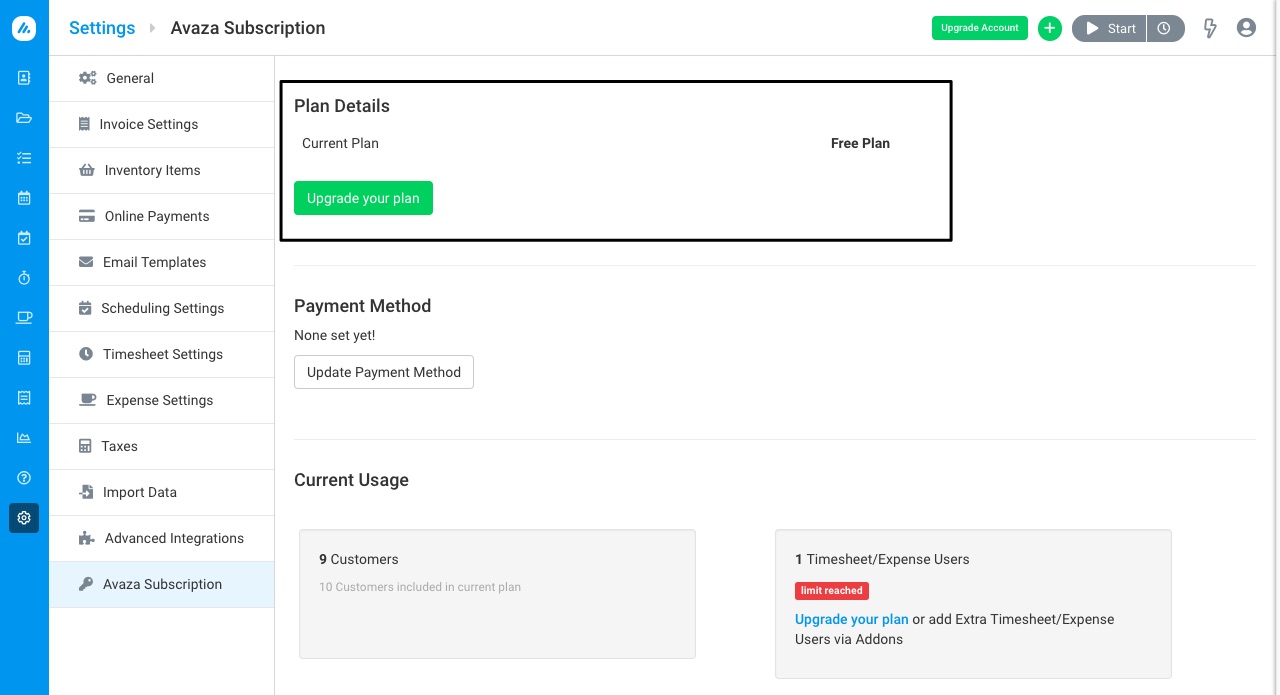Open the user profile avatar icon
The width and height of the screenshot is (1280, 695).
[1246, 28]
